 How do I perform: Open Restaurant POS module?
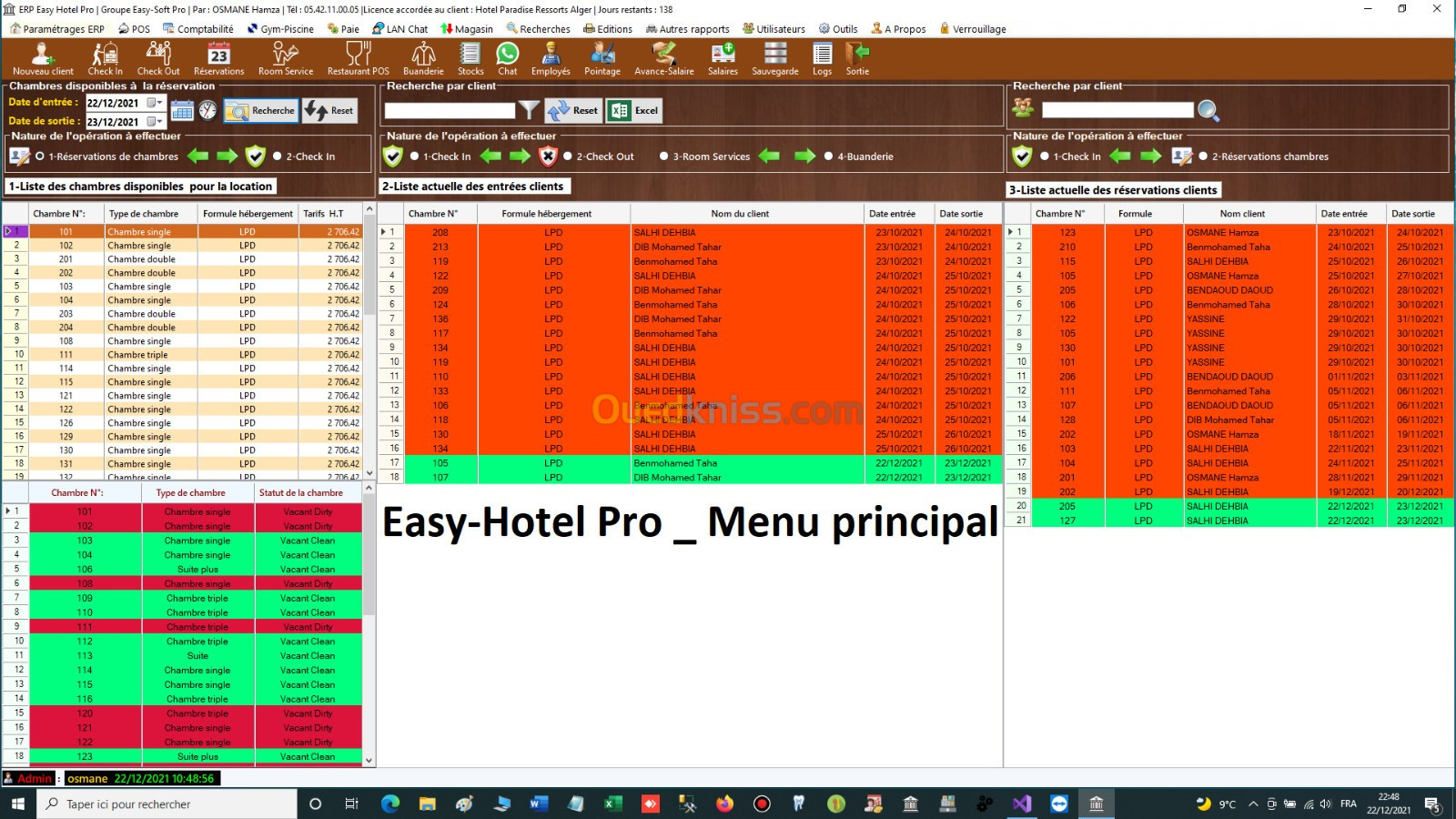point(359,59)
